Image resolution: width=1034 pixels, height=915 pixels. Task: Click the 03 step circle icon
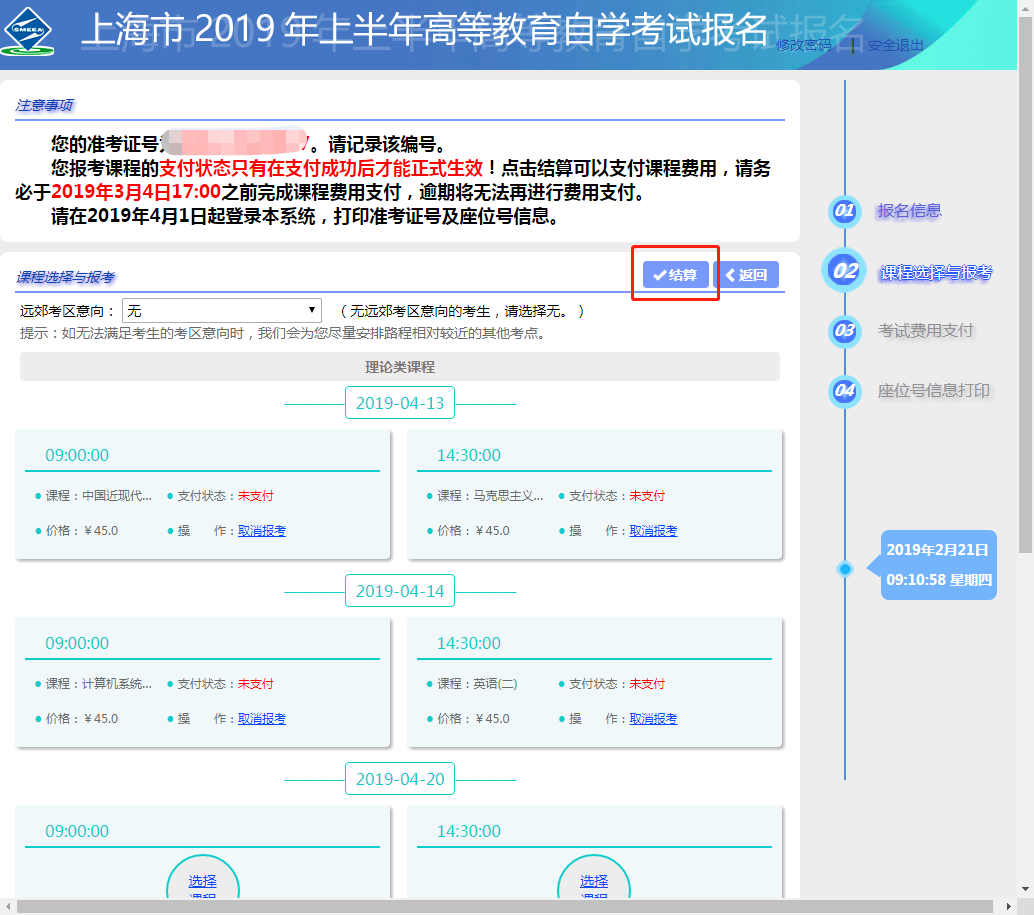pyautogui.click(x=845, y=331)
